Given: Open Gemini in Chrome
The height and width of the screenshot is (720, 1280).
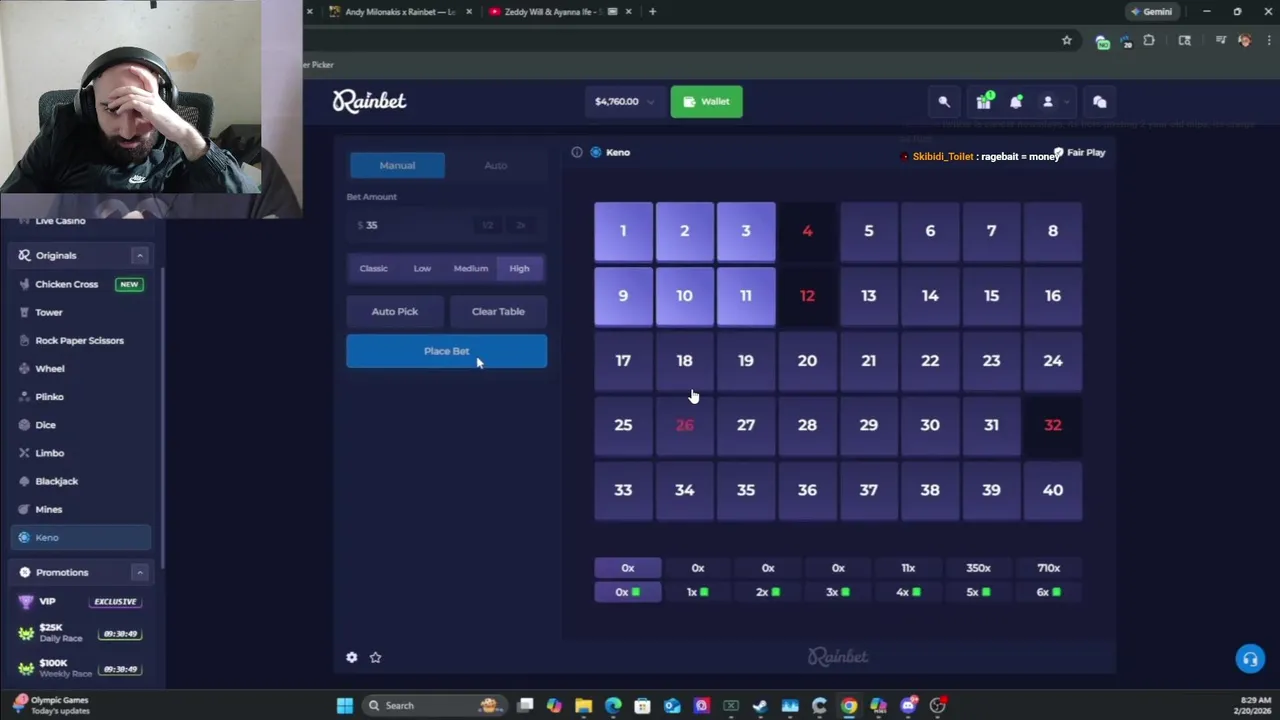Looking at the screenshot, I should coord(1150,11).
